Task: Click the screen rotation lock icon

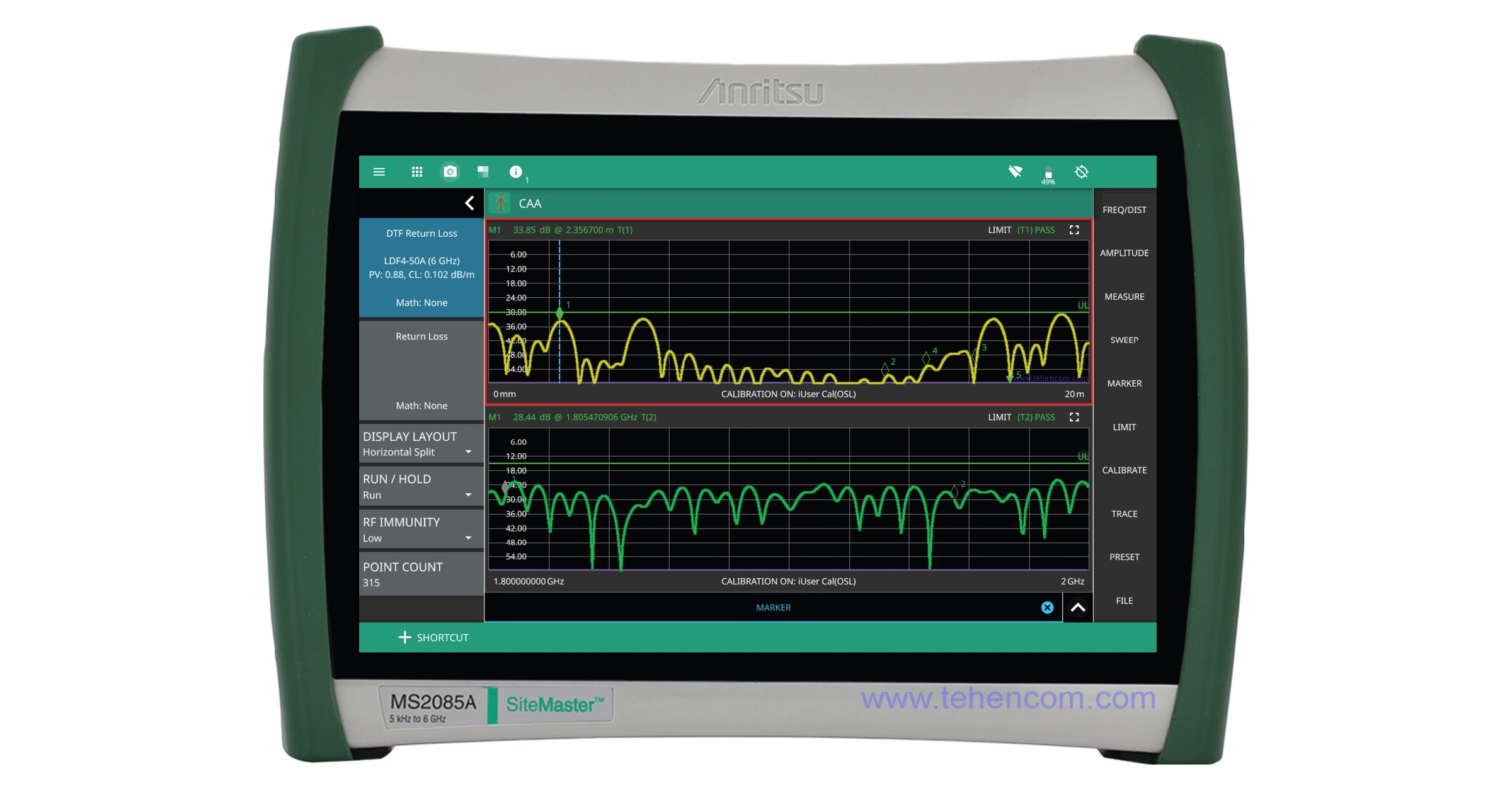Action: (x=1082, y=172)
